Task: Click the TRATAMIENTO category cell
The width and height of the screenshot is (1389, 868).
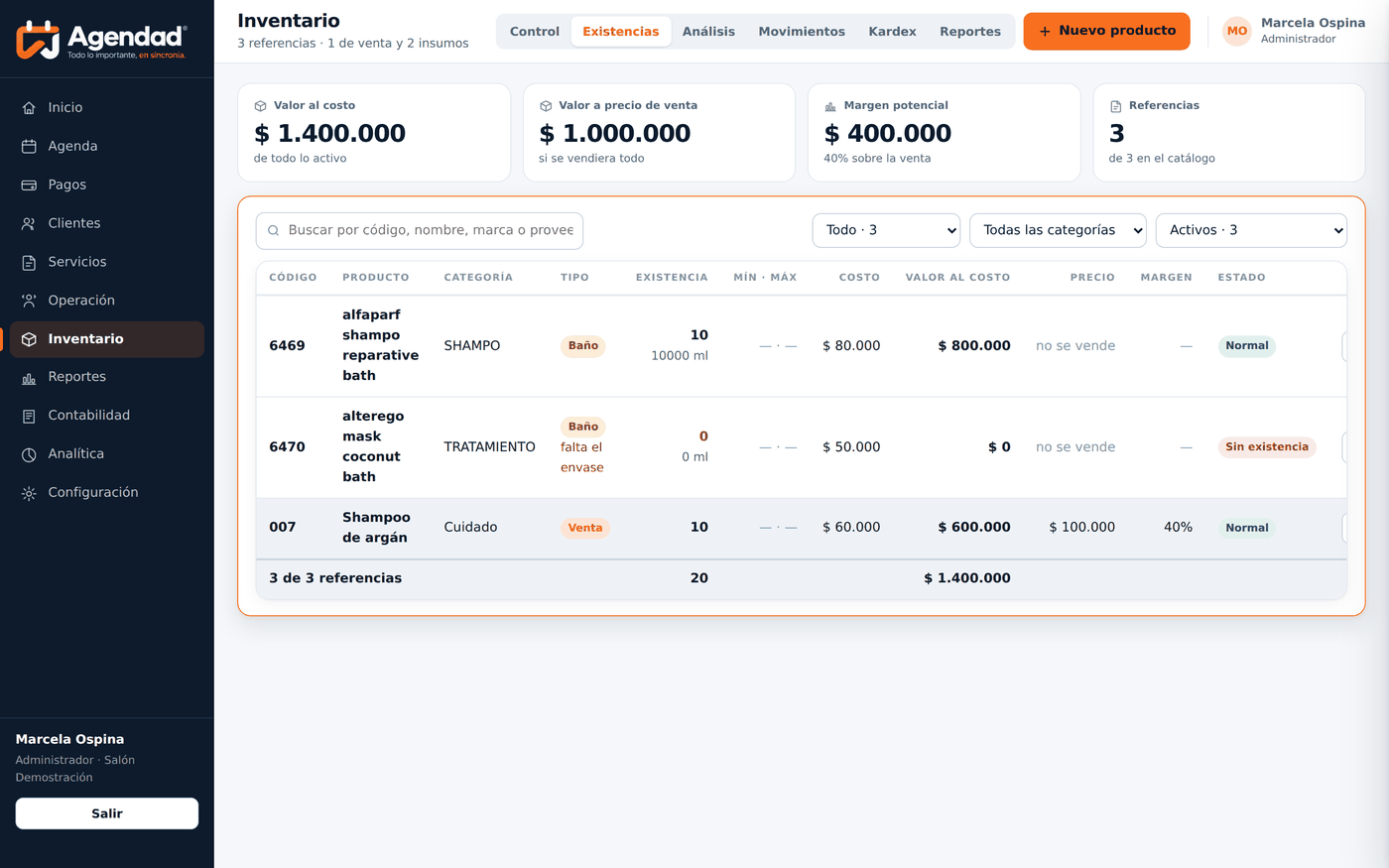Action: (490, 447)
